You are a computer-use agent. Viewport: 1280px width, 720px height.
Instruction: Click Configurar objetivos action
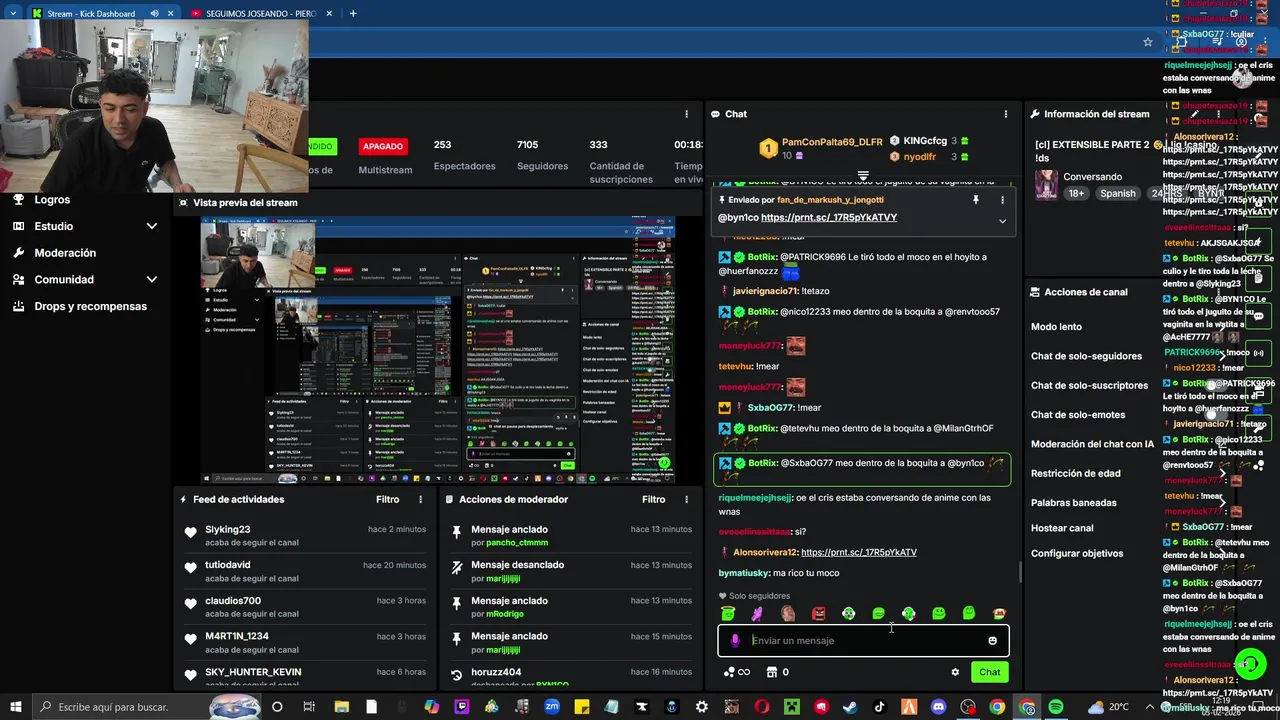[x=1077, y=553]
